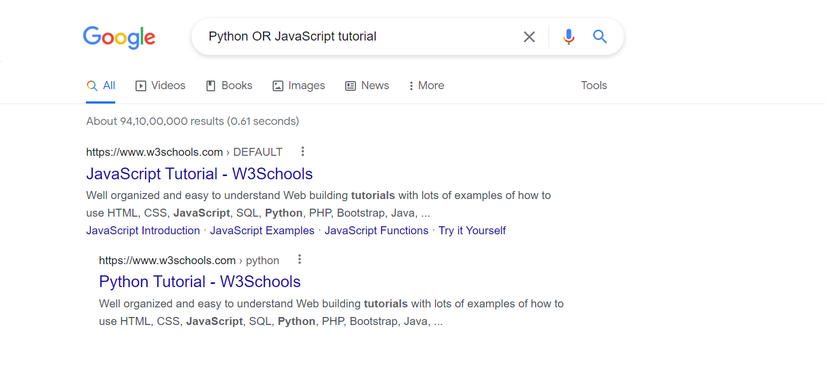Switch to the Videos tab
Viewport: 825px width, 365px height.
(160, 86)
